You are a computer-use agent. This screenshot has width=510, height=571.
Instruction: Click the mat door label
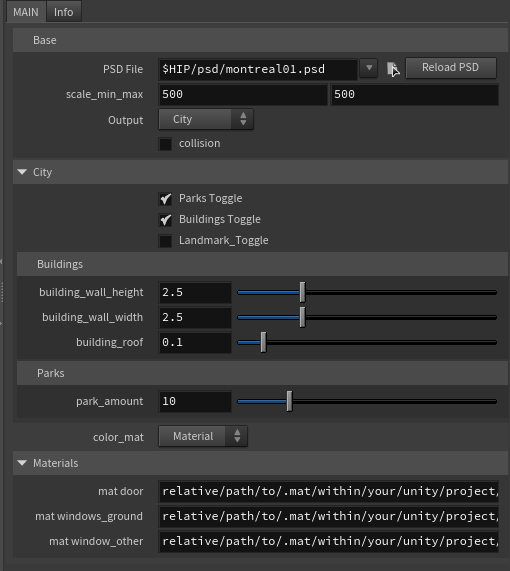point(121,492)
